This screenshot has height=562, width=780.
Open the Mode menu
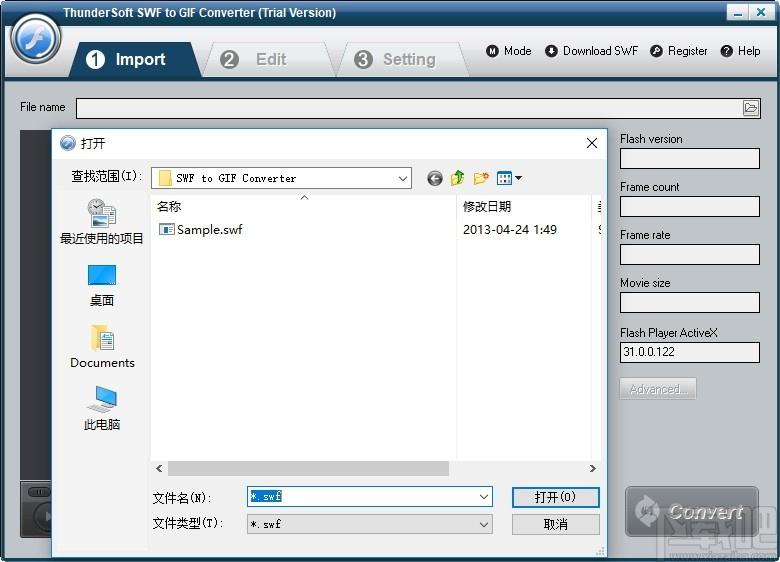(x=508, y=51)
